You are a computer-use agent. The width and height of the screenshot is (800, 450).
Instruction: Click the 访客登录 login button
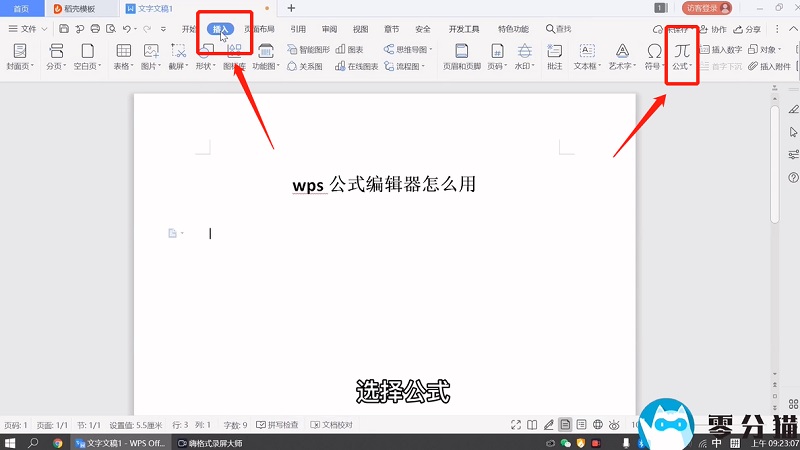pyautogui.click(x=707, y=8)
